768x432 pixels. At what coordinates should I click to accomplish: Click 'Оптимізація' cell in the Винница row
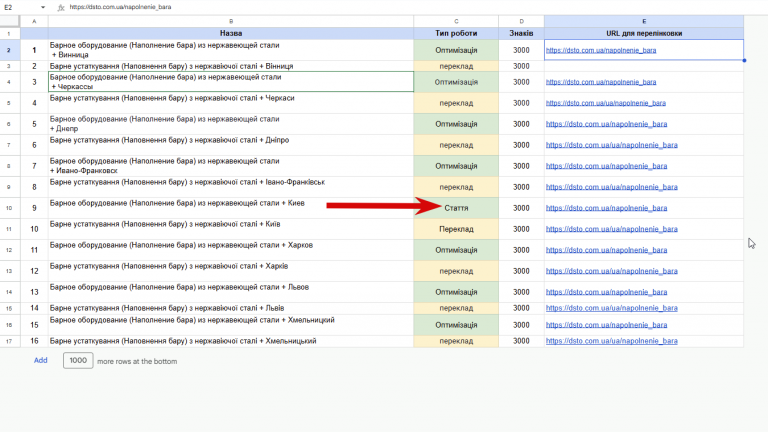(x=456, y=50)
